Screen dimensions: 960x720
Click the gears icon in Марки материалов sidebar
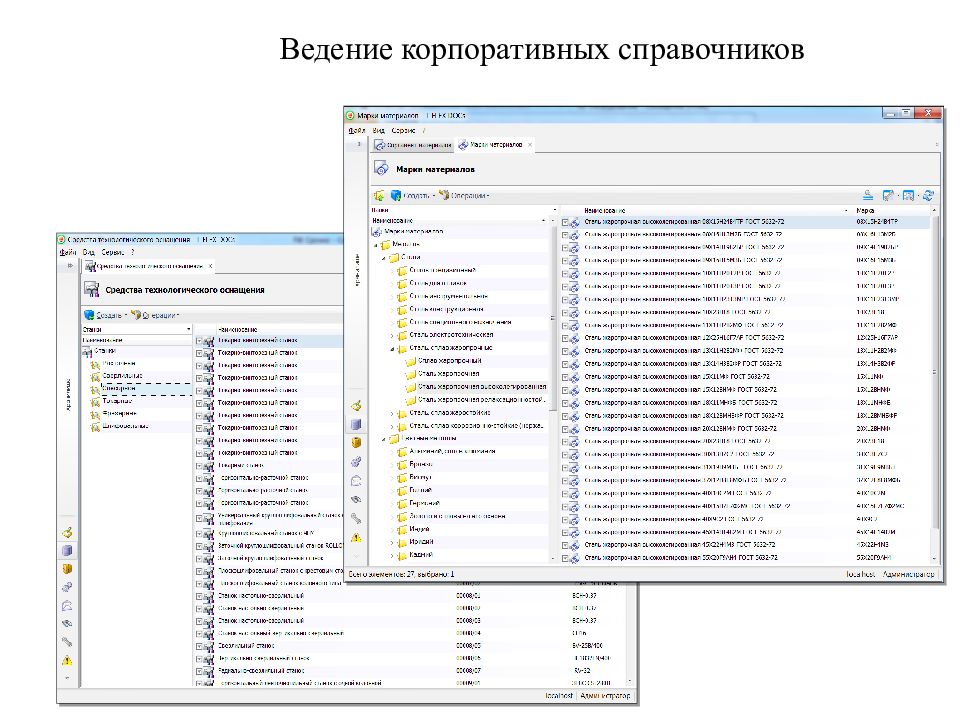coord(356,462)
